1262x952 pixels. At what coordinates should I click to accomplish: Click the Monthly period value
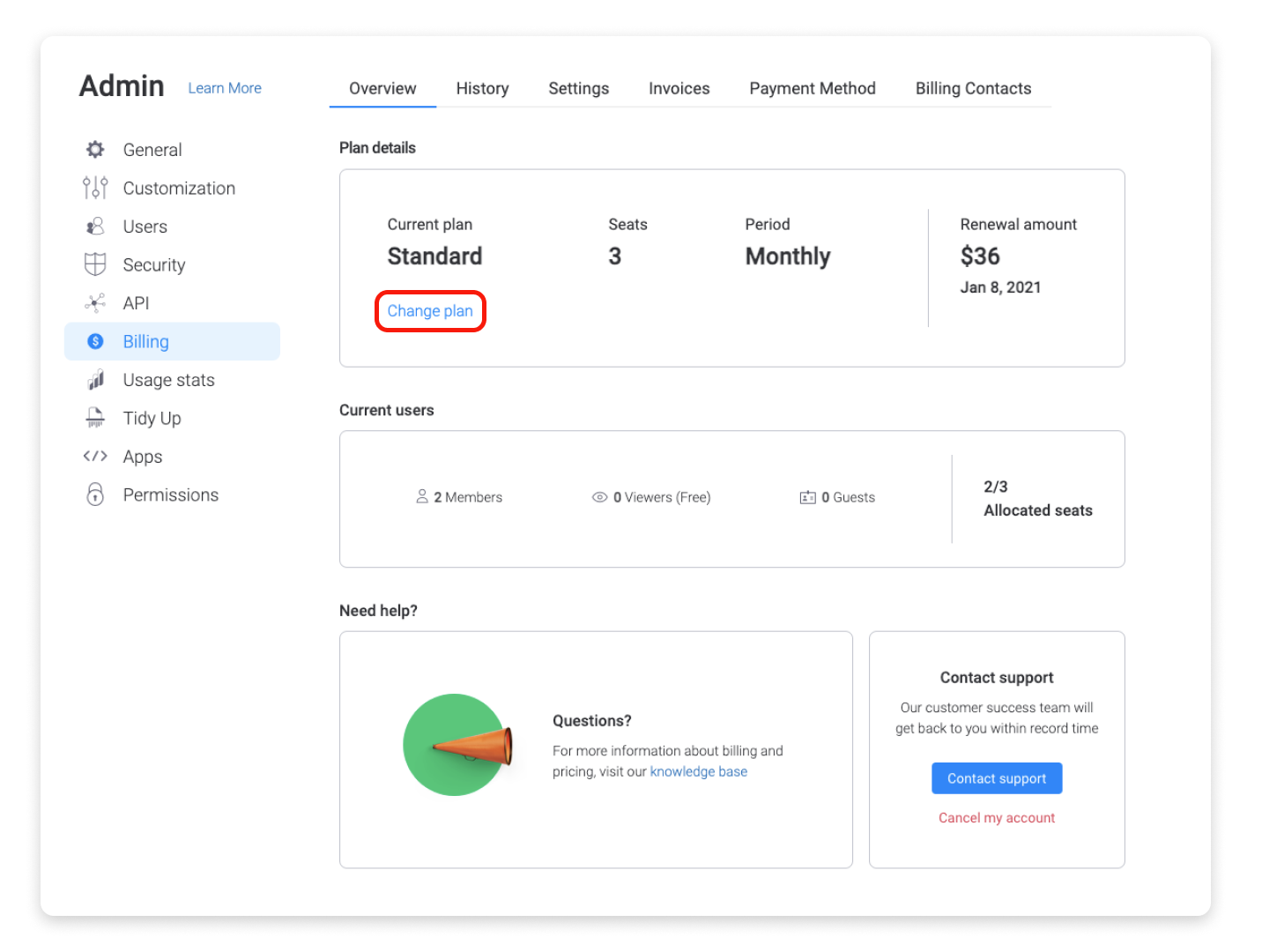point(788,257)
